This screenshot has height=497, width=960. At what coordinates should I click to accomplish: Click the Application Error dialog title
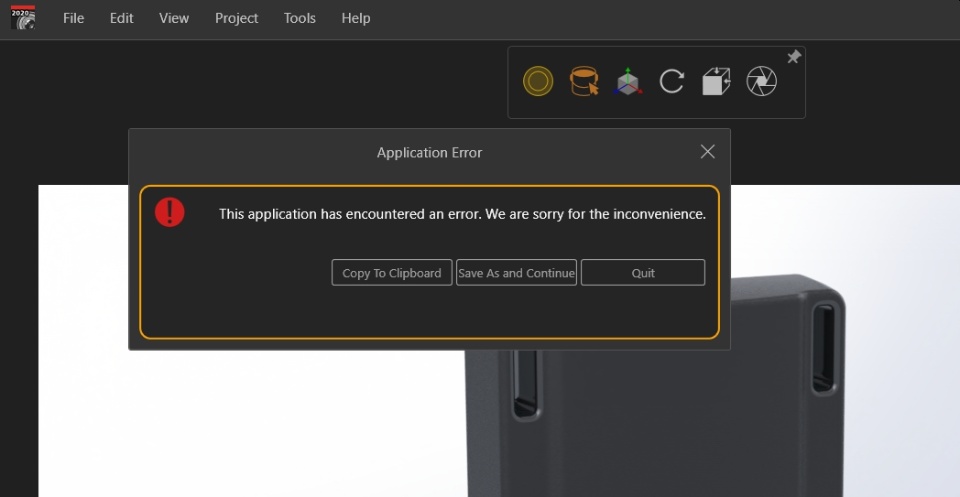(429, 152)
